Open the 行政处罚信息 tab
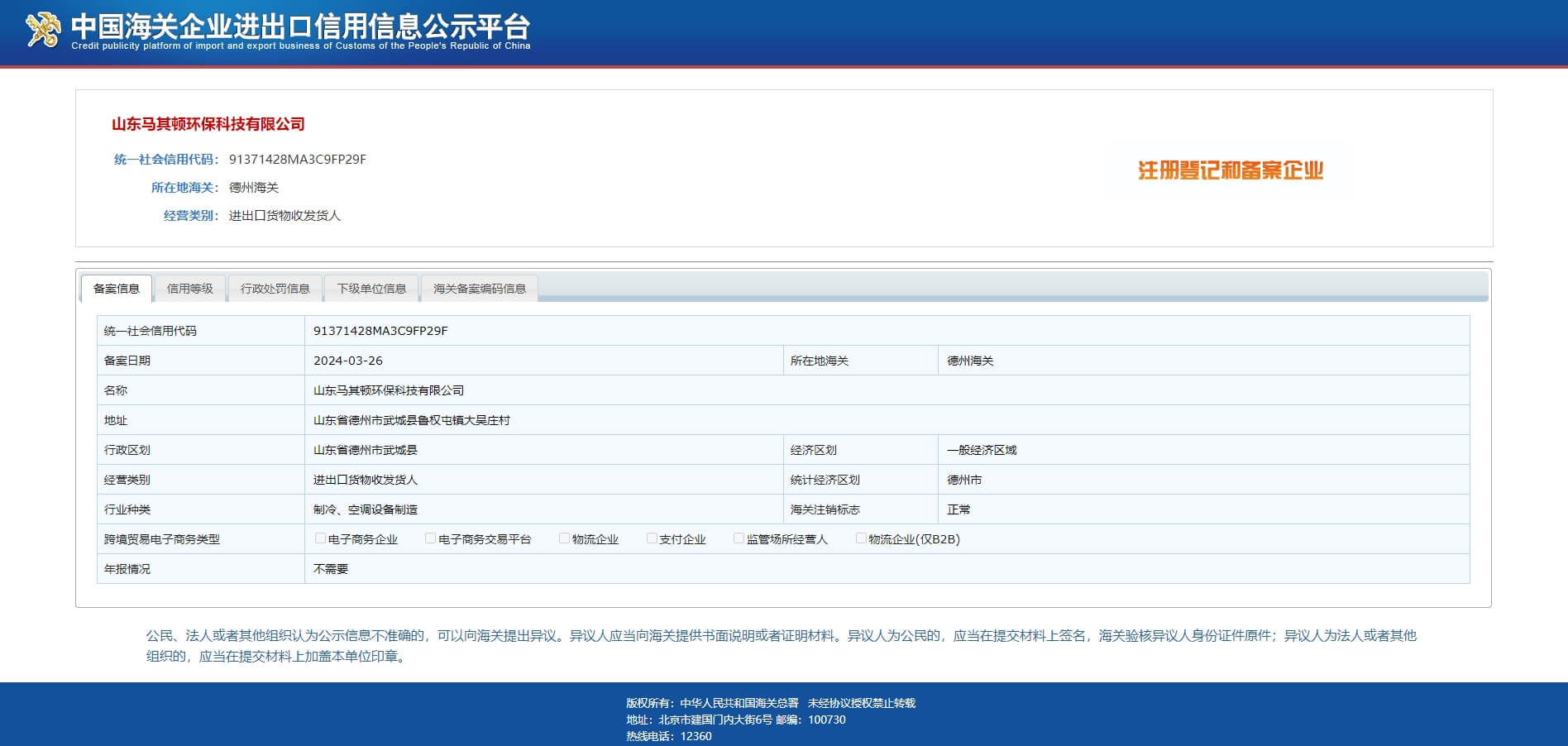 click(x=275, y=289)
